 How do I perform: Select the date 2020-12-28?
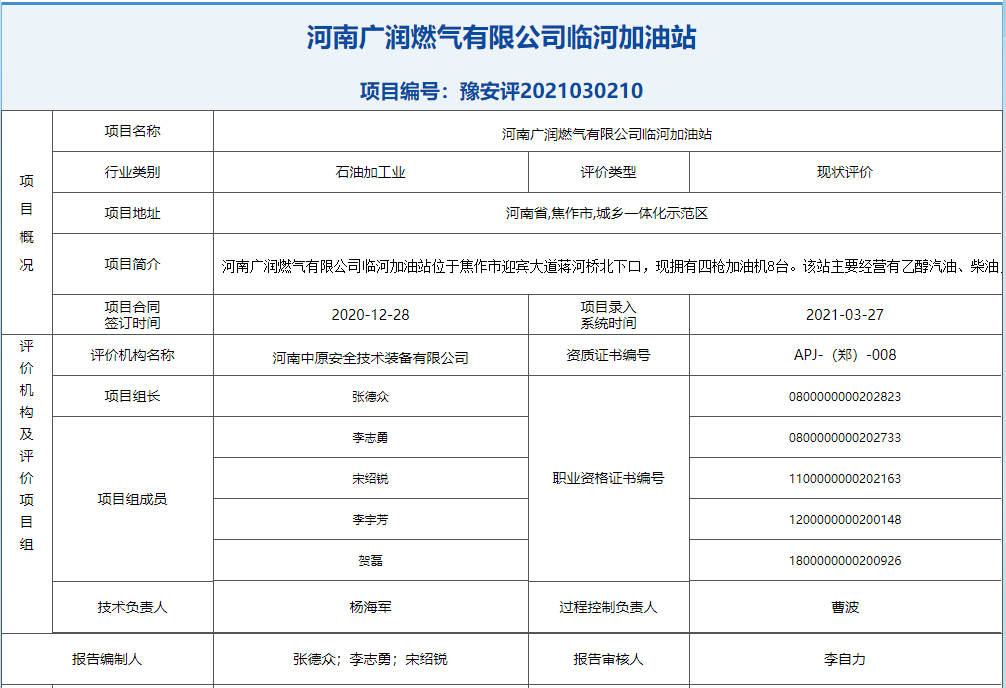(371, 314)
